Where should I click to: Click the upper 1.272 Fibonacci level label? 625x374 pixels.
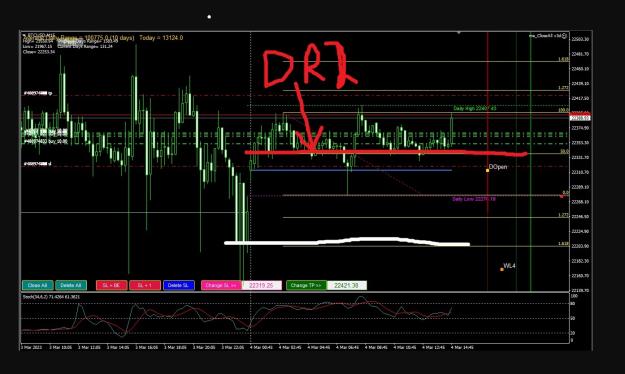tap(563, 88)
